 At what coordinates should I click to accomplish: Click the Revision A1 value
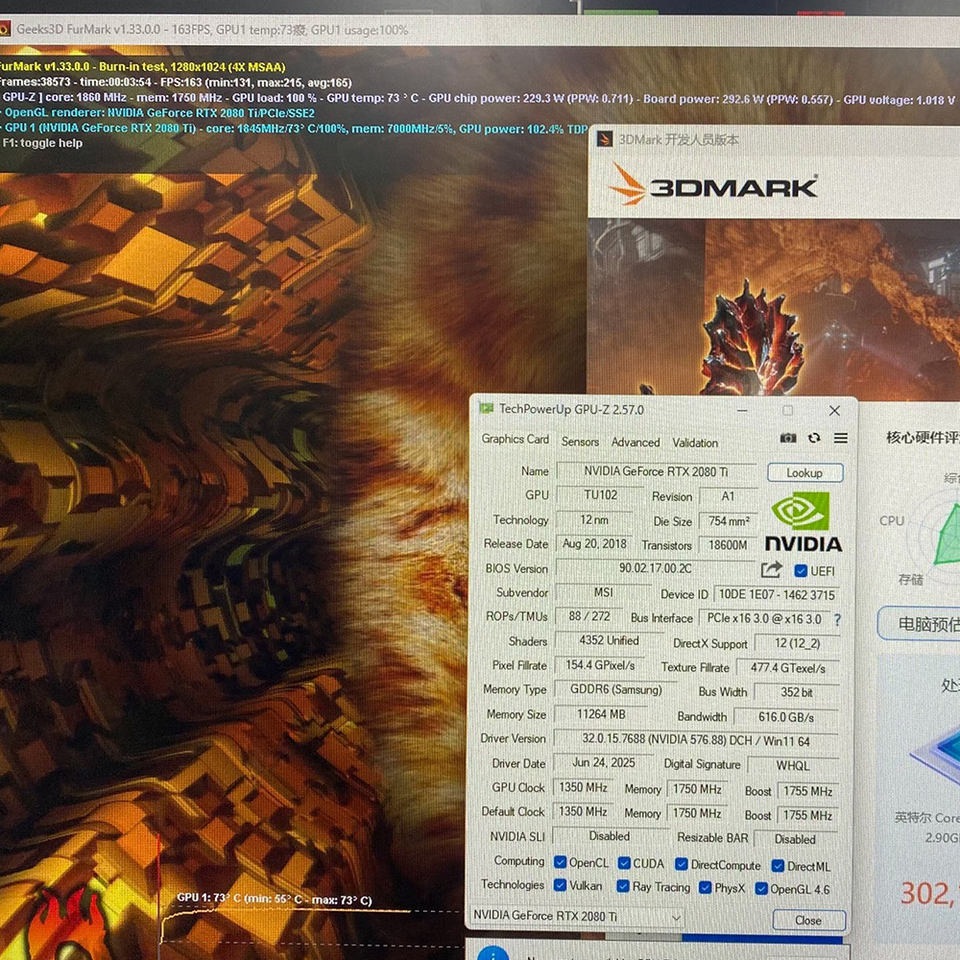(727, 497)
